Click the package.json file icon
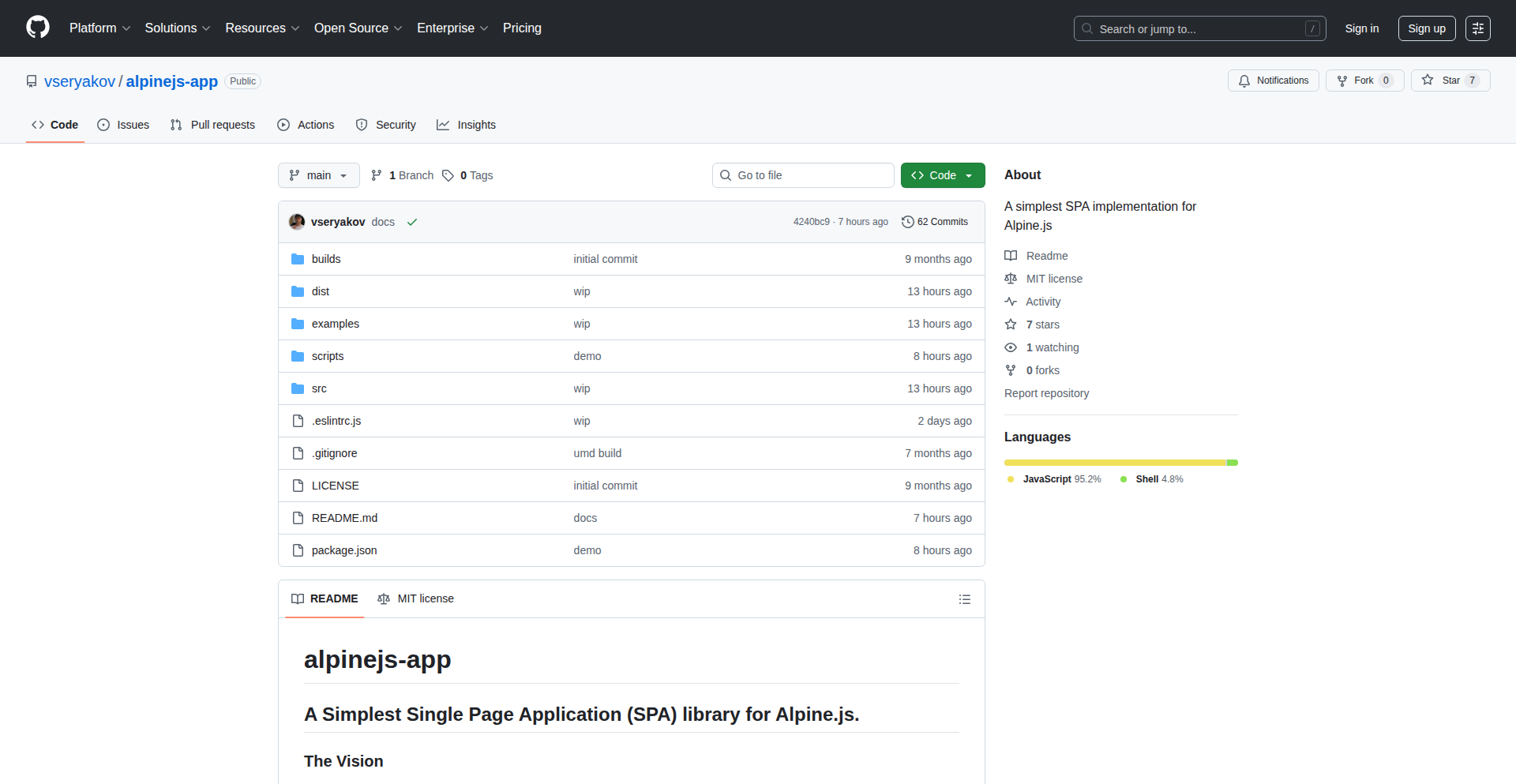Viewport: 1516px width, 784px height. click(298, 550)
